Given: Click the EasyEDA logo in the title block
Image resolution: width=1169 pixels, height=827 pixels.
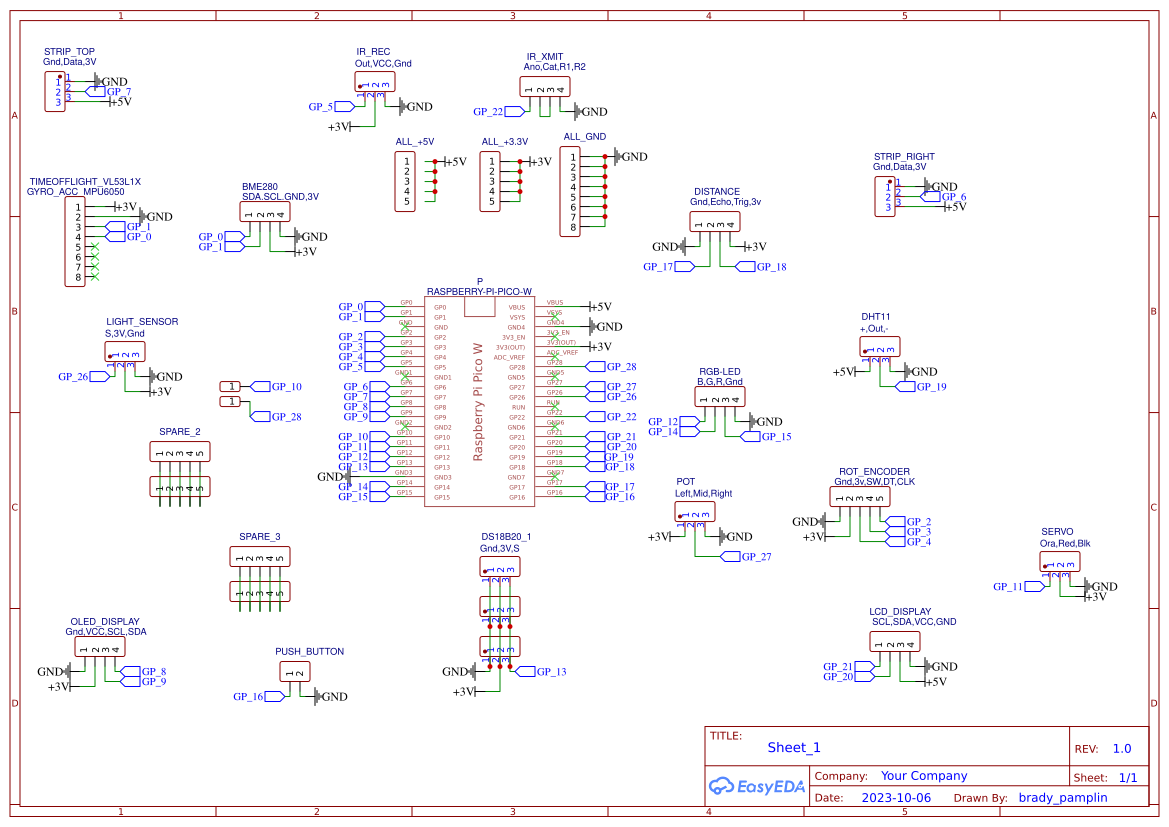Looking at the screenshot, I should click(x=756, y=786).
